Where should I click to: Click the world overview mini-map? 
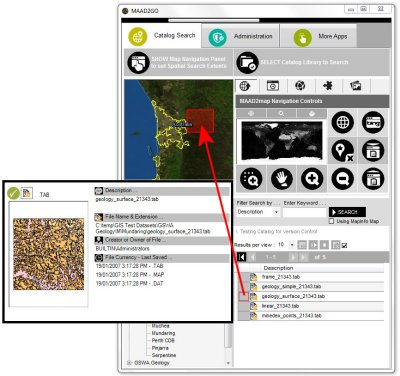point(282,141)
